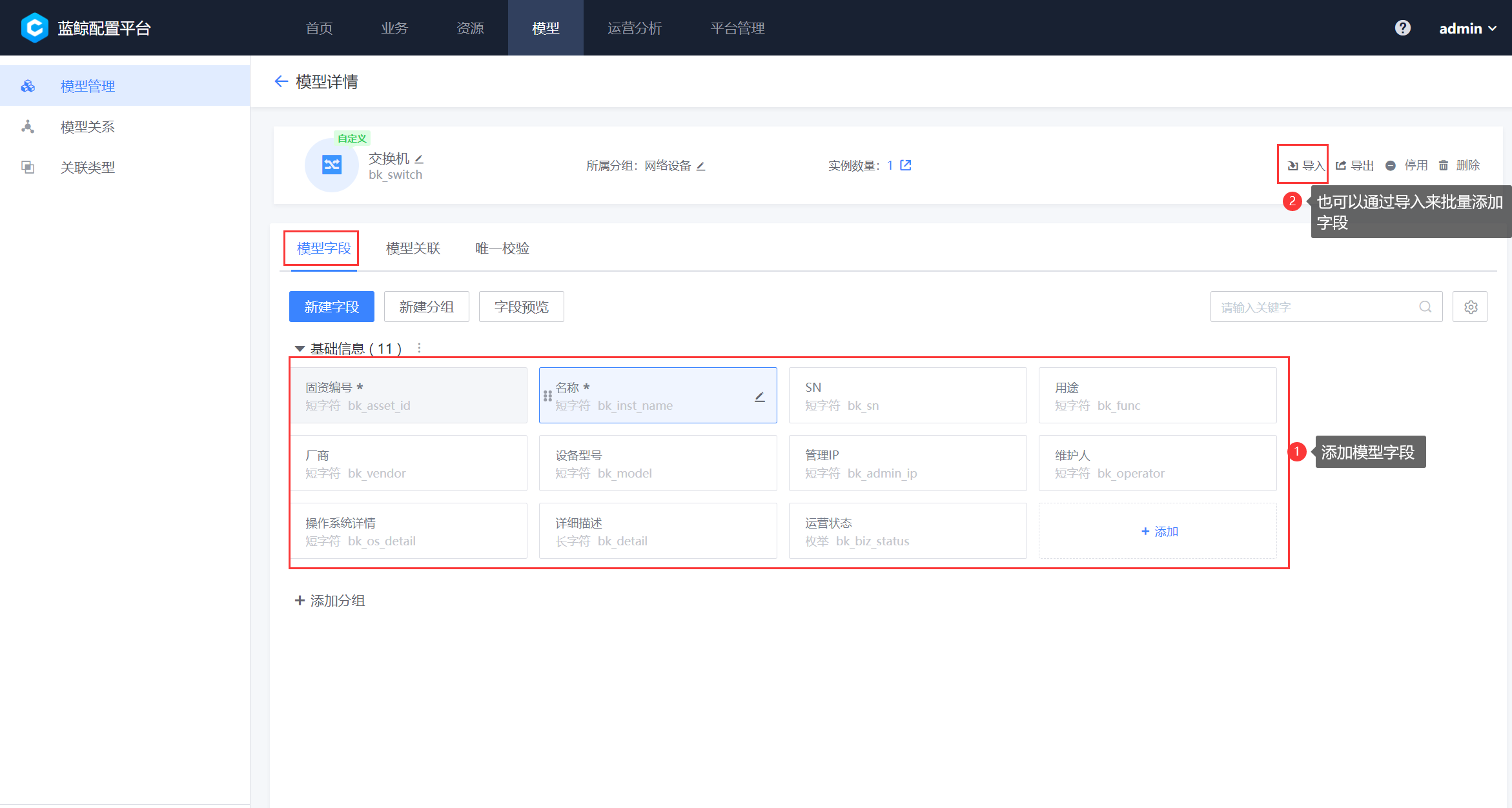1512x808 pixels.
Task: Click the 删除 delete button
Action: [x=1458, y=165]
